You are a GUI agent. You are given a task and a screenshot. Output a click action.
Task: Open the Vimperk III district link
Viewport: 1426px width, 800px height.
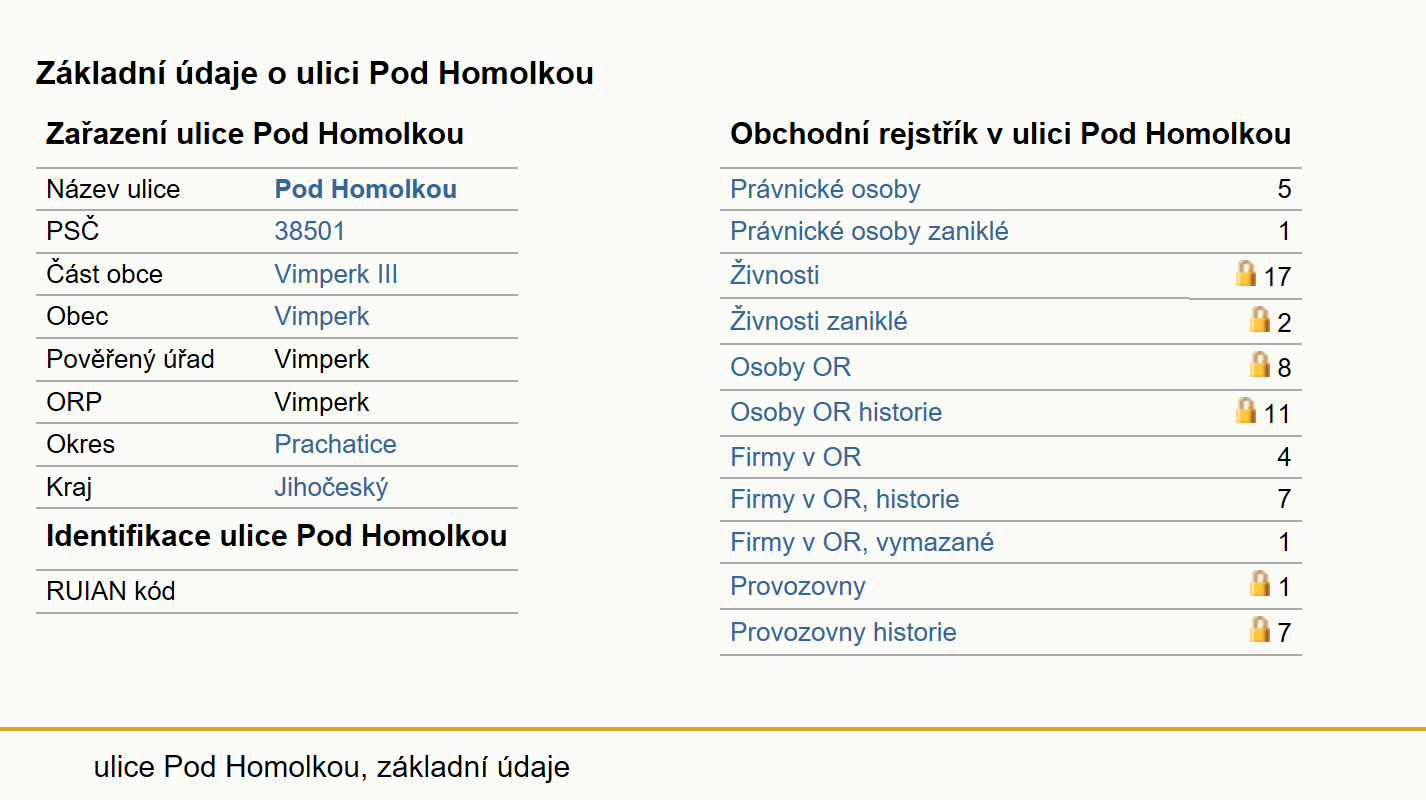coord(336,275)
